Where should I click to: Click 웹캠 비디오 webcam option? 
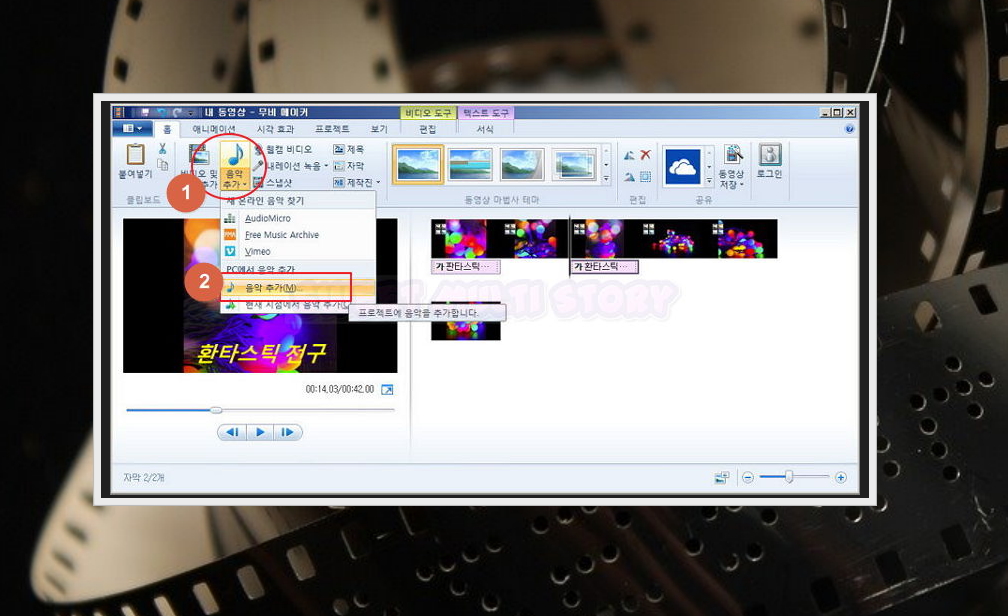[283, 149]
